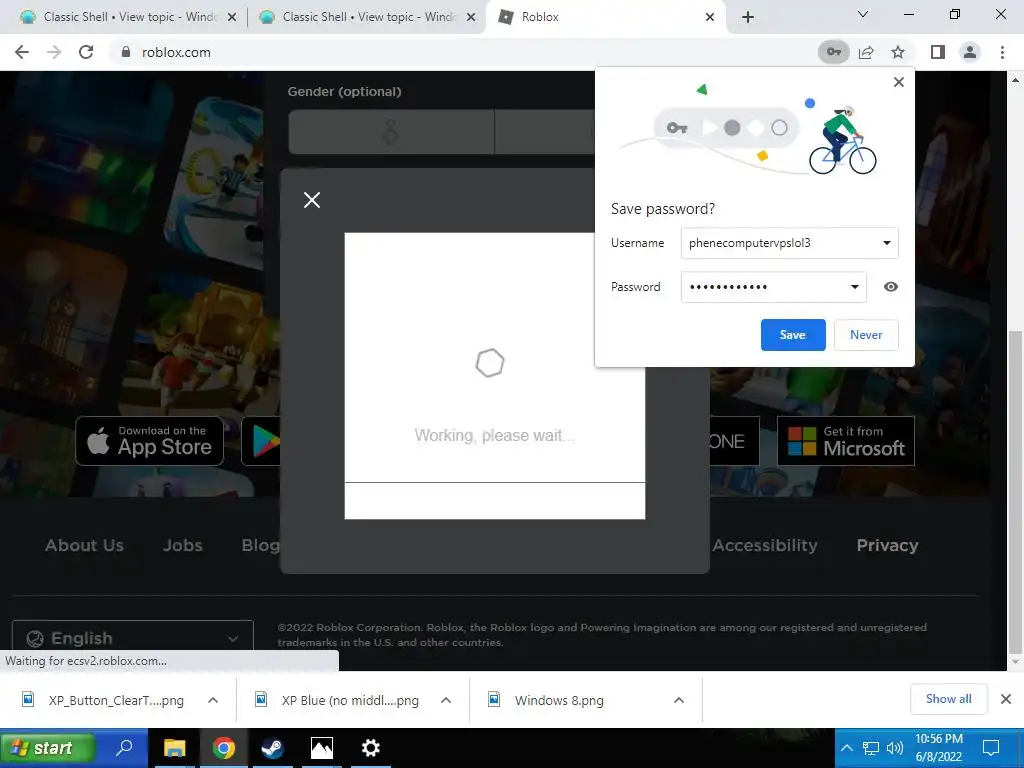
Task: Open a new browser tab
Action: pos(748,17)
